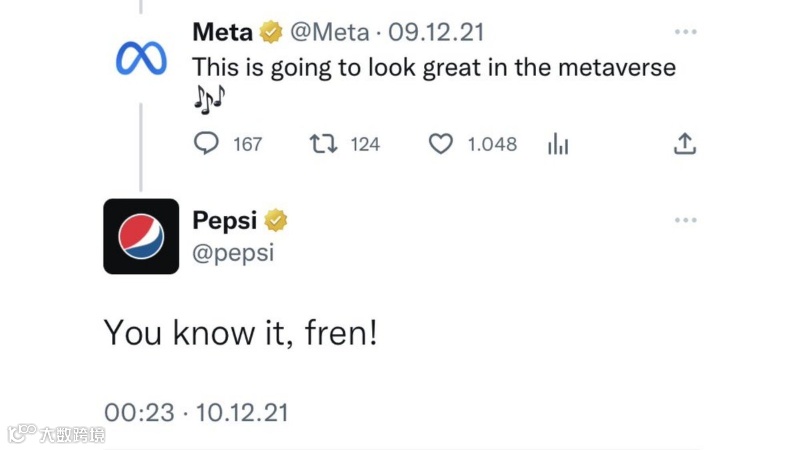800x450 pixels.
Task: Click the 167 reply count
Action: 247,145
